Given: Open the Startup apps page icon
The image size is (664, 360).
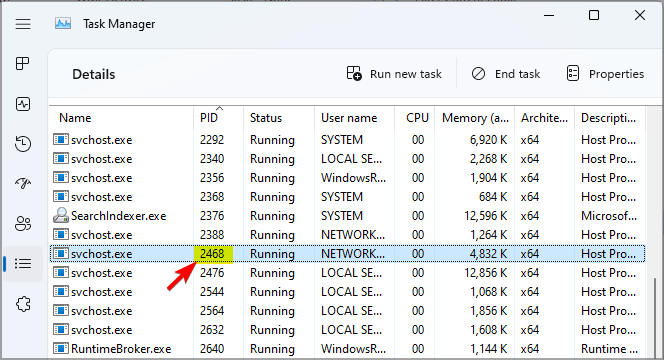Looking at the screenshot, I should [23, 183].
